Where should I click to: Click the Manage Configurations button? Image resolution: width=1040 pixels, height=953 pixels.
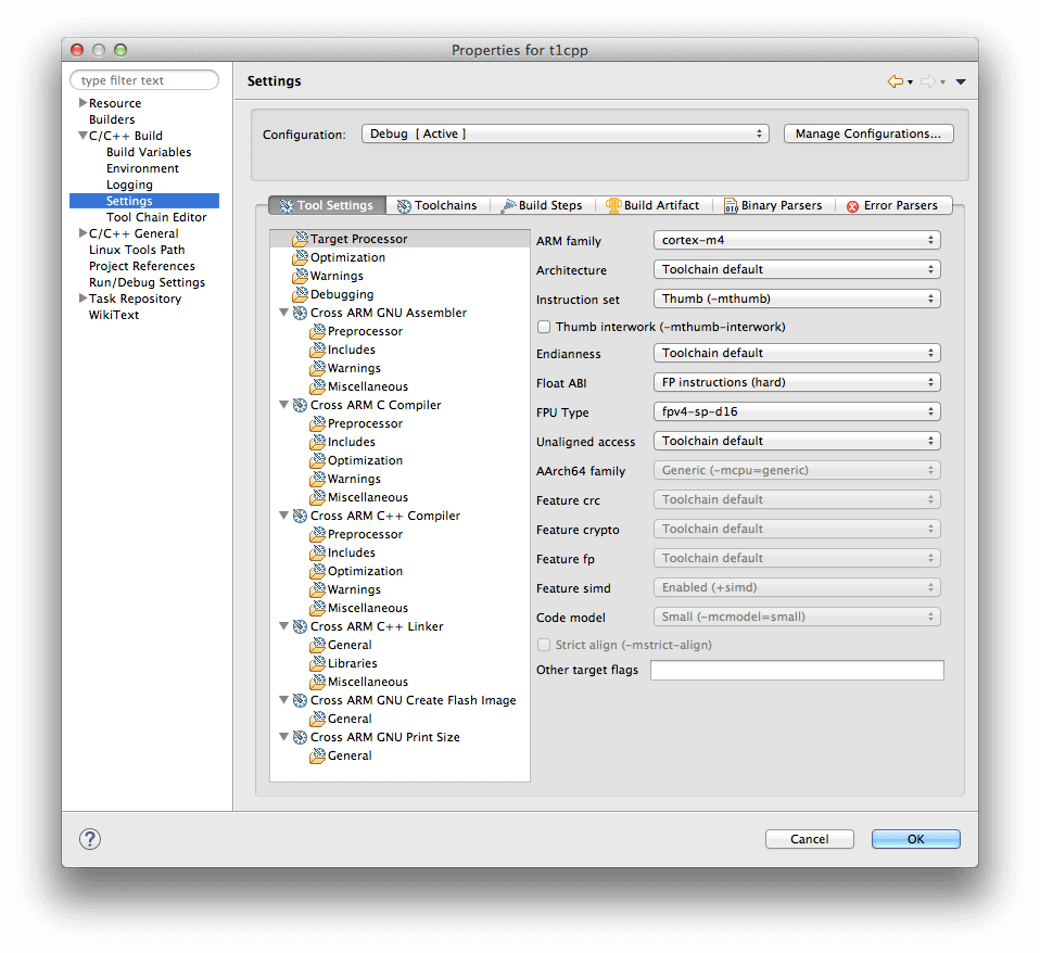coord(868,134)
